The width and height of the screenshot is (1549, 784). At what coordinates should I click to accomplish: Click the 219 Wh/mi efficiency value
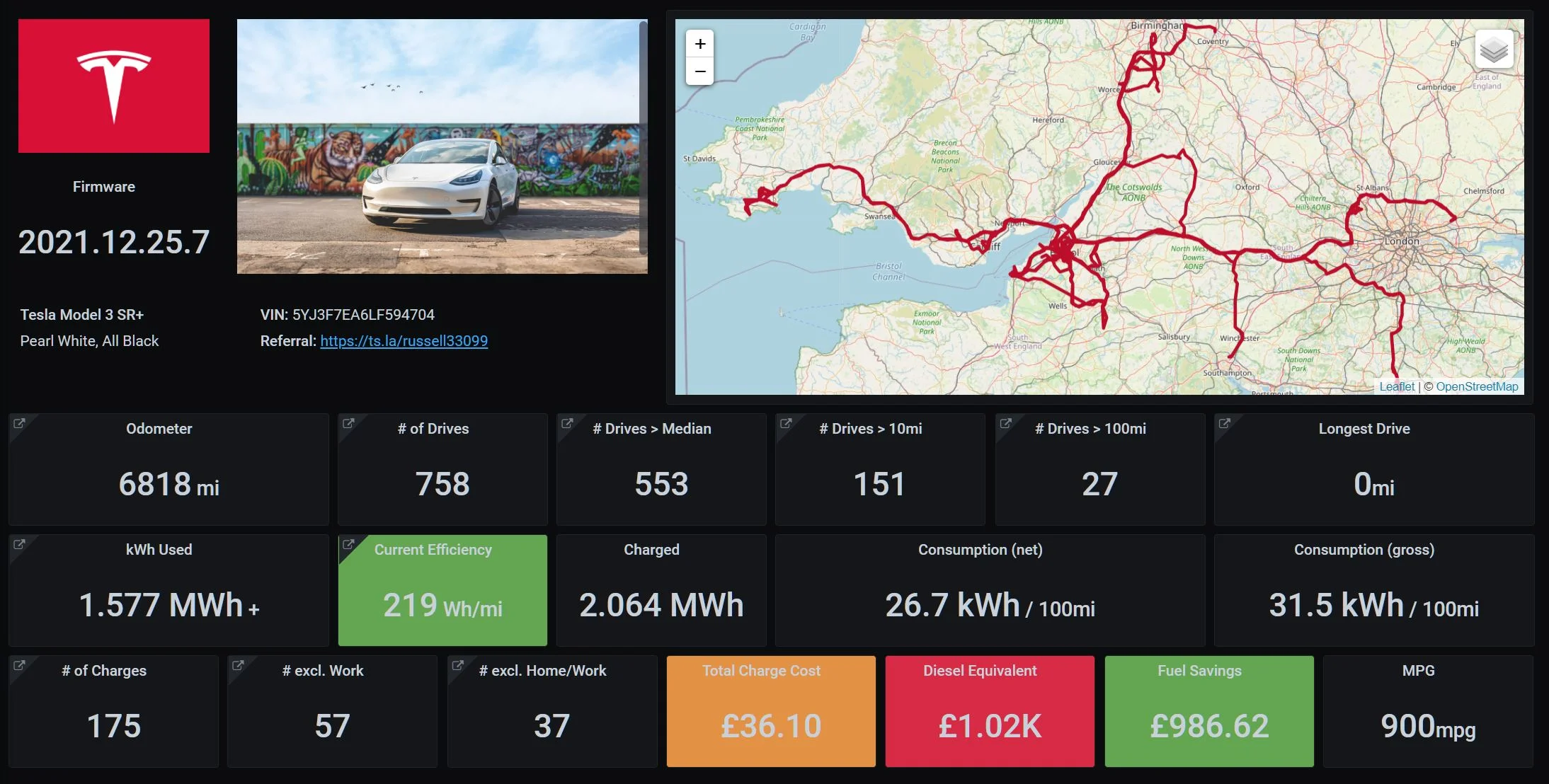(x=442, y=606)
